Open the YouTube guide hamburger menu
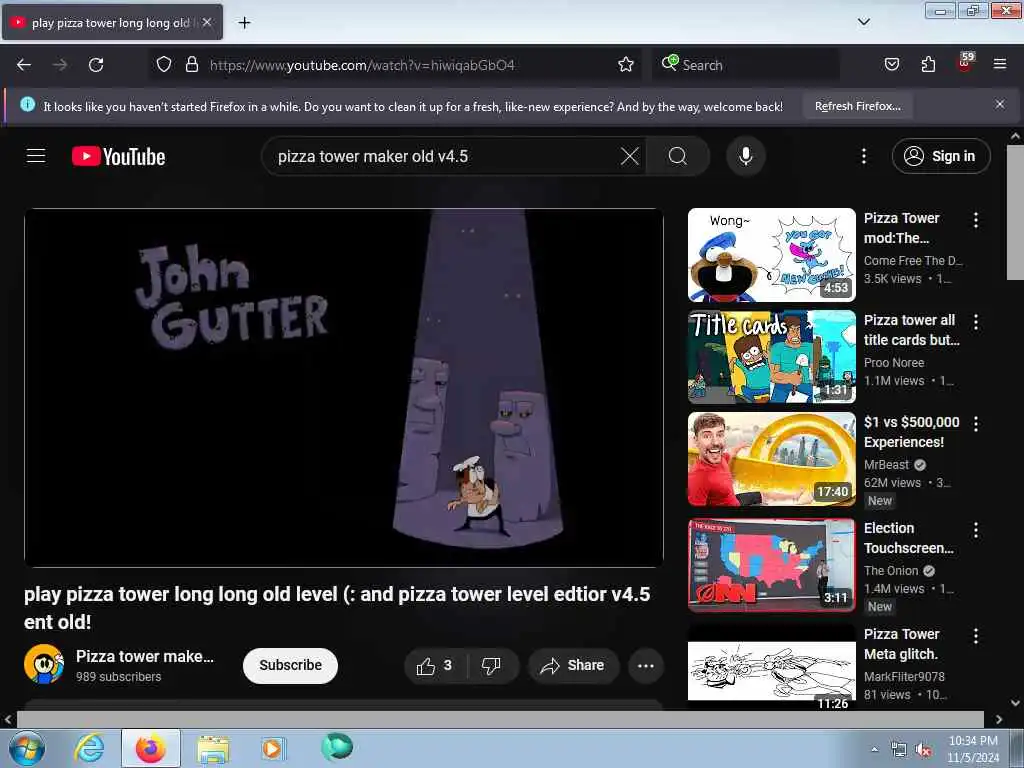 click(36, 156)
